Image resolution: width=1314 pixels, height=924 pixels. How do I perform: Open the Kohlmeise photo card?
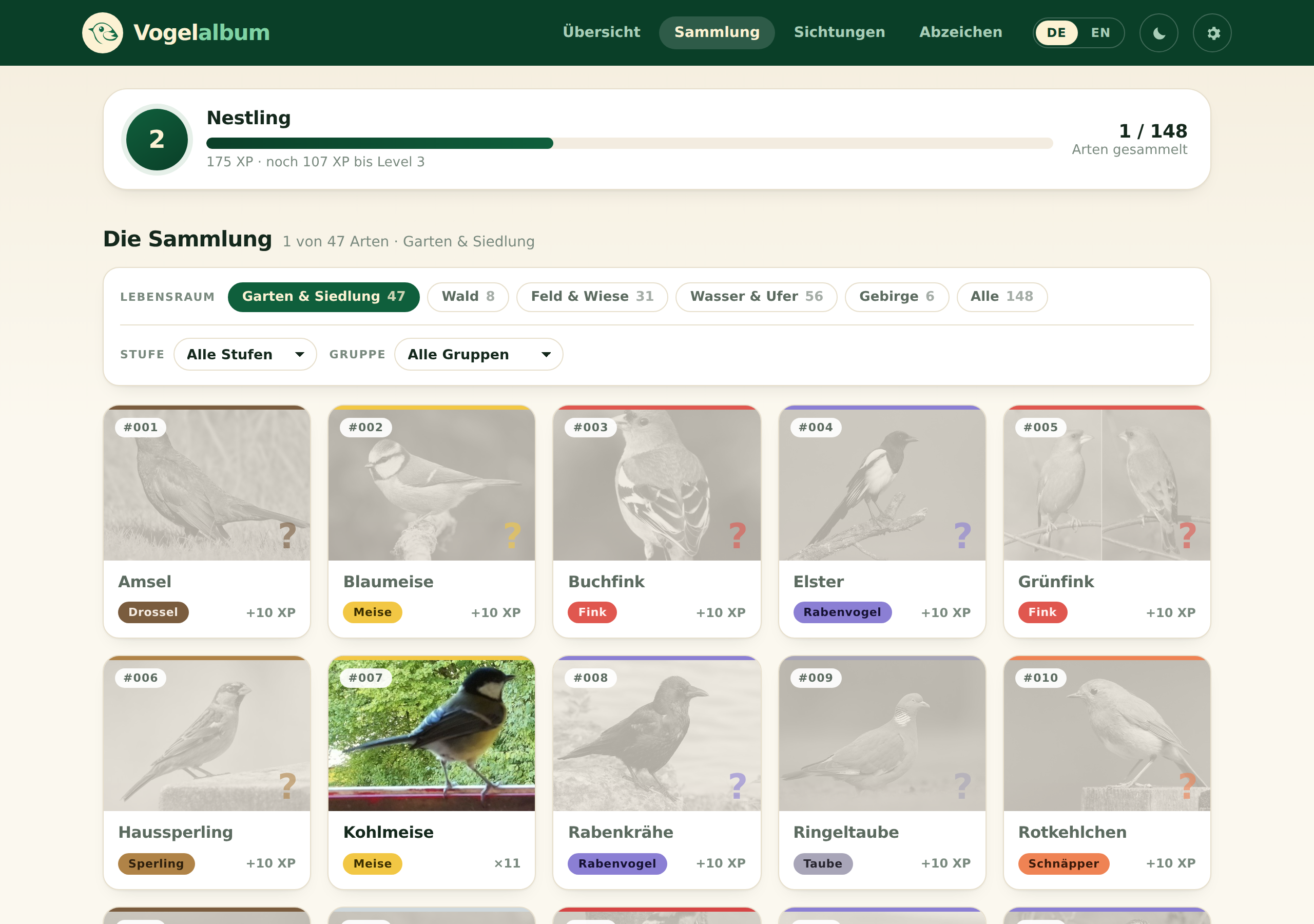432,772
